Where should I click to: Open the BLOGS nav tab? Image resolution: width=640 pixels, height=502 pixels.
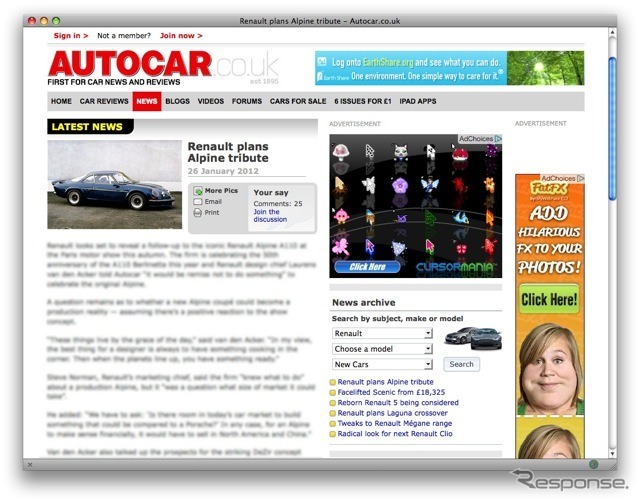178,101
